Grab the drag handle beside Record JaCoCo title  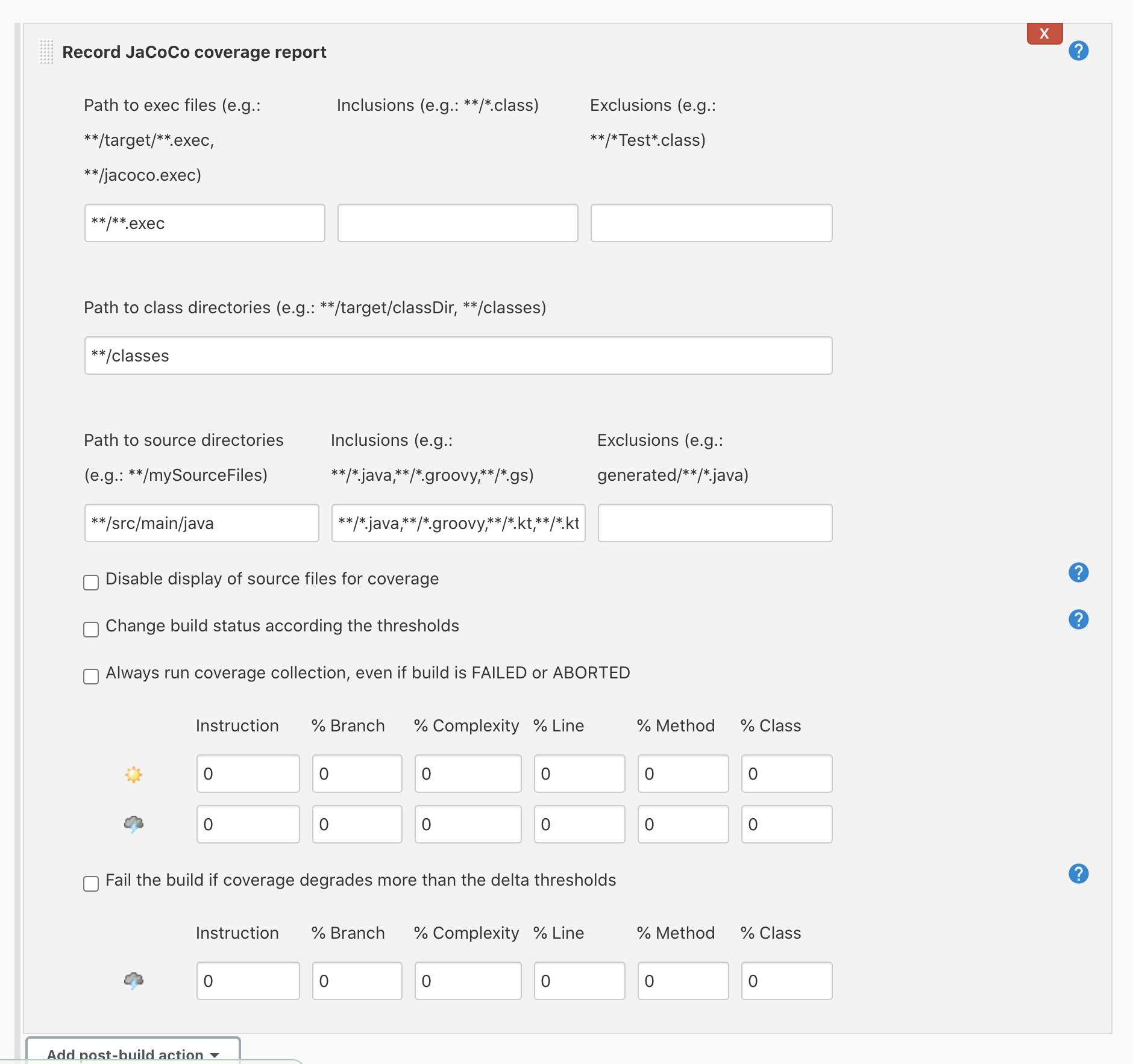coord(46,52)
